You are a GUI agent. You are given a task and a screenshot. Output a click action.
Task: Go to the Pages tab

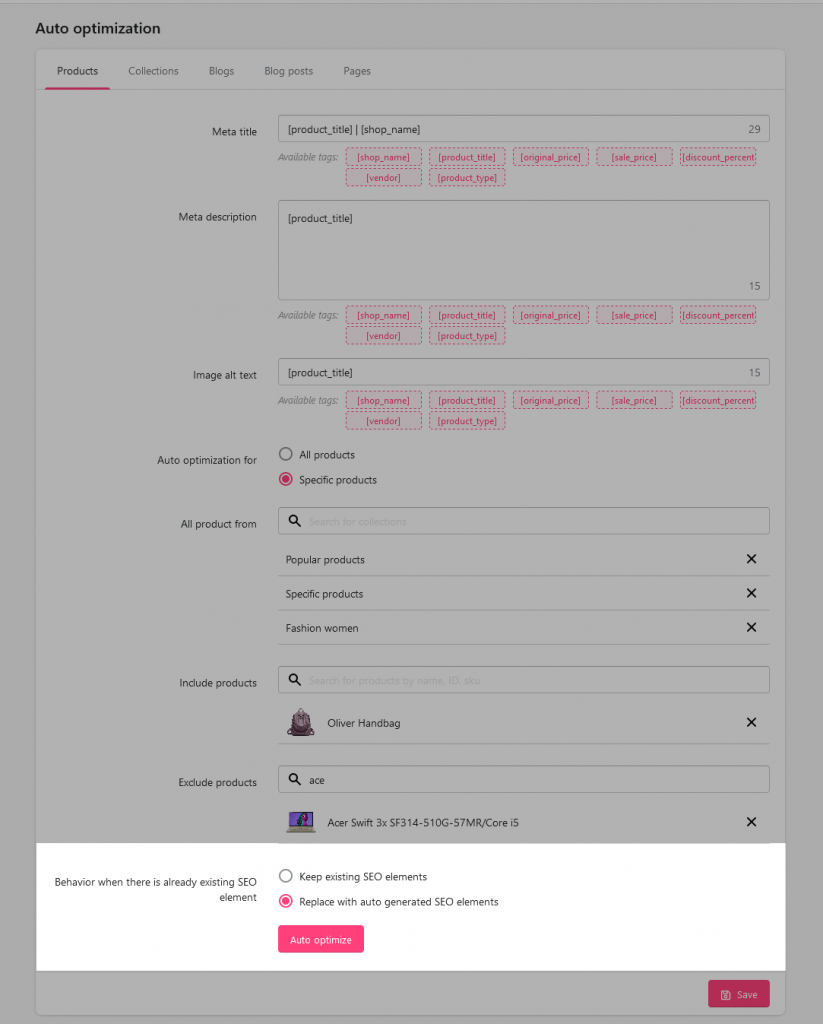click(x=357, y=71)
